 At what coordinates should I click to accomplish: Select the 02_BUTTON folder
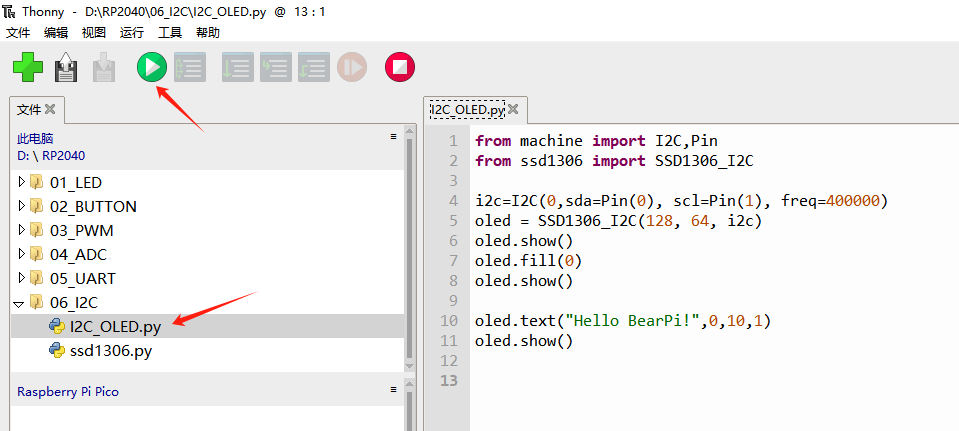93,207
